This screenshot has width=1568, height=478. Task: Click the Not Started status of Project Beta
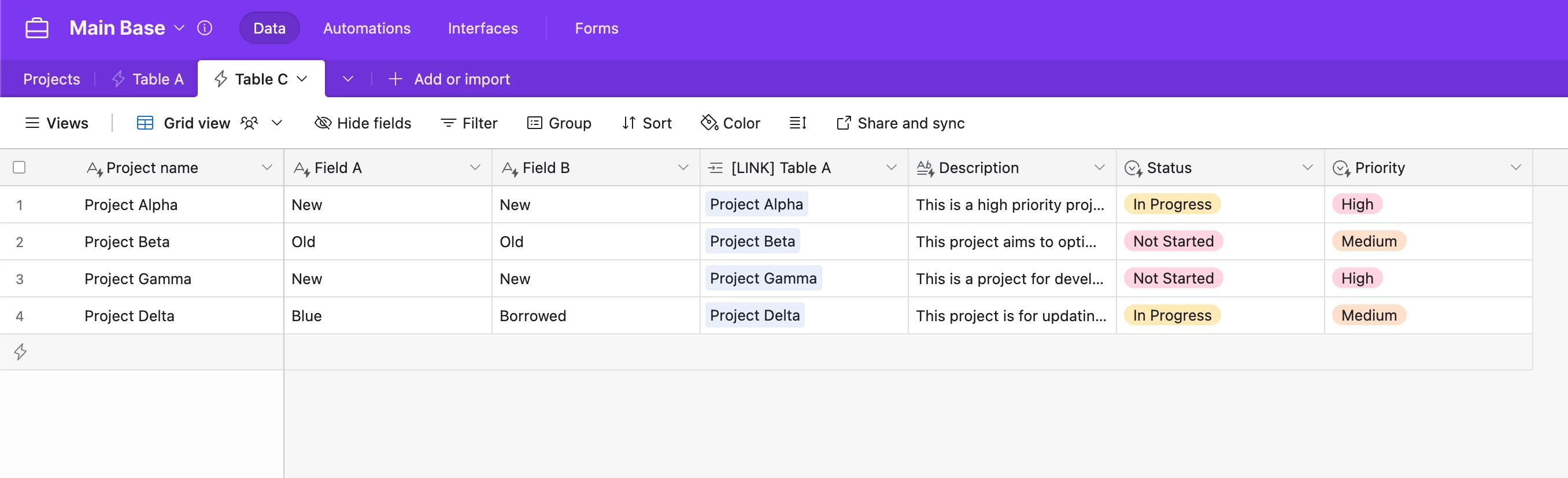pyautogui.click(x=1173, y=242)
